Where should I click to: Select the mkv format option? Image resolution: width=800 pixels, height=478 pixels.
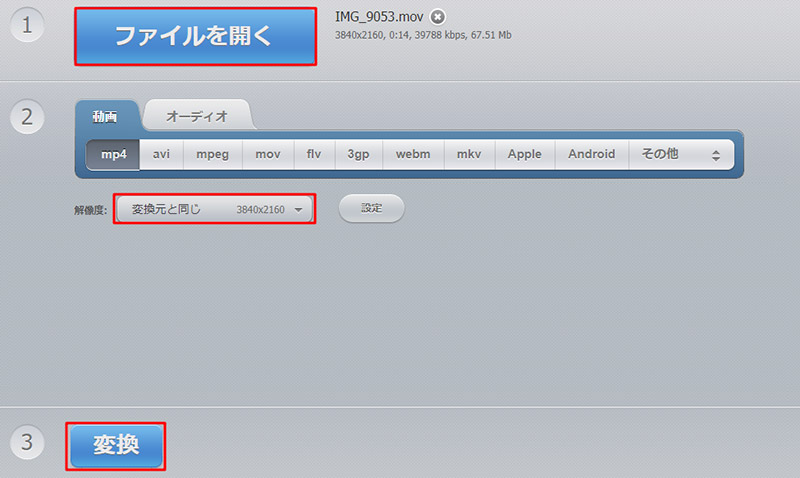tap(469, 154)
